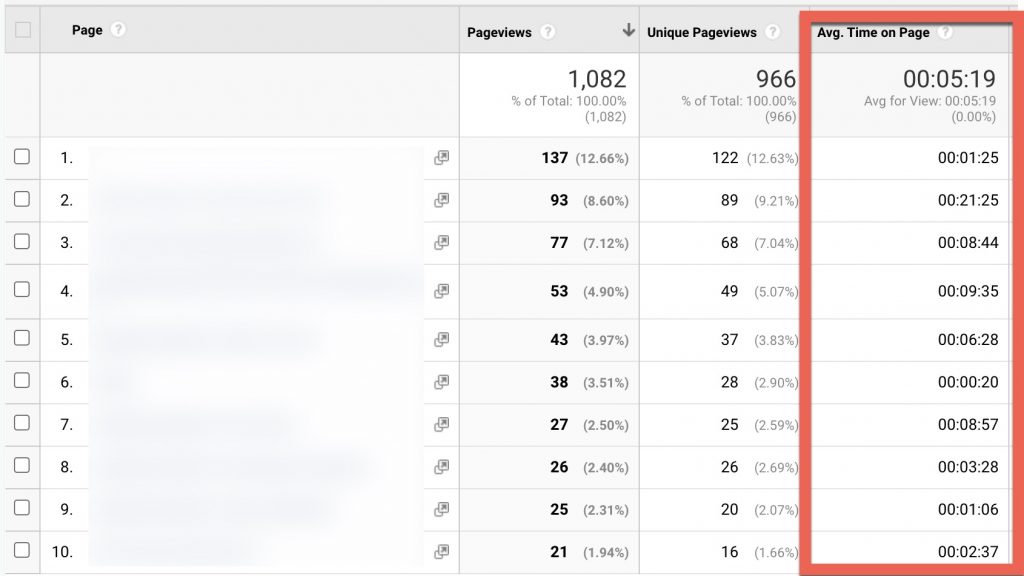Click open-link icon for row 10
This screenshot has width=1024, height=576.
tap(441, 551)
